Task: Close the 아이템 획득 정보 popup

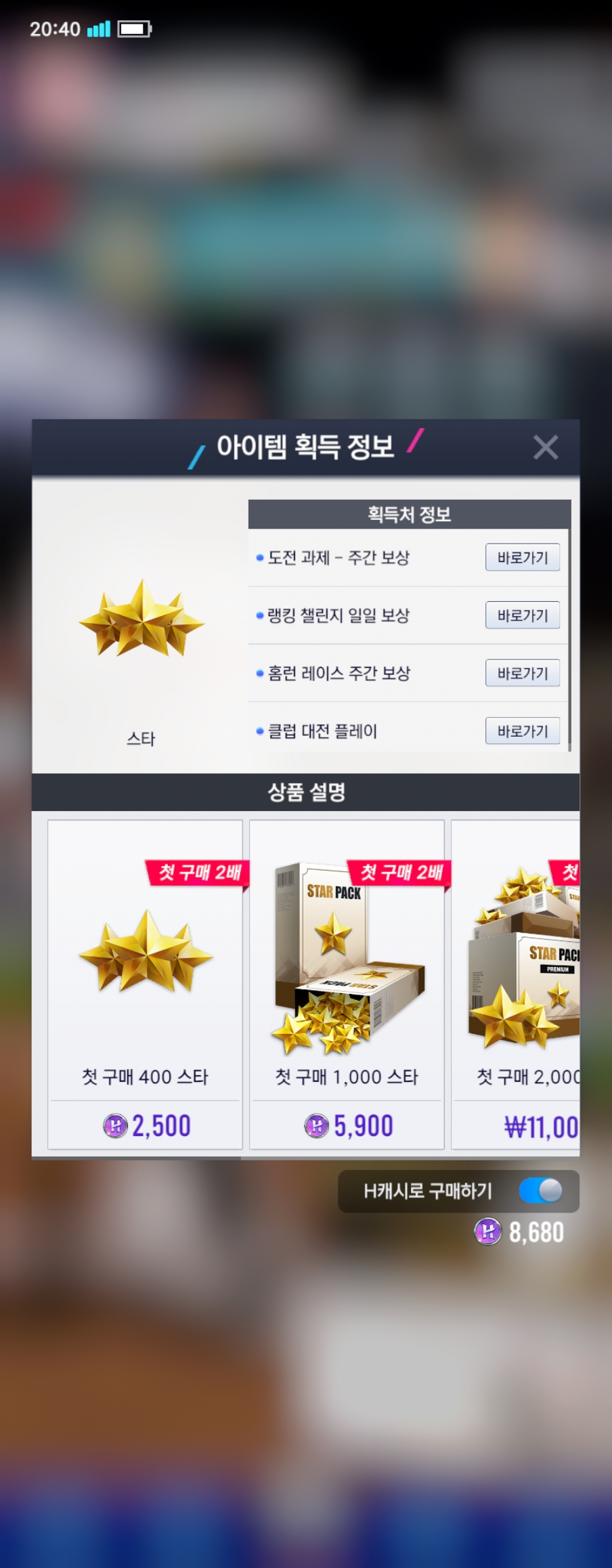Action: [545, 448]
